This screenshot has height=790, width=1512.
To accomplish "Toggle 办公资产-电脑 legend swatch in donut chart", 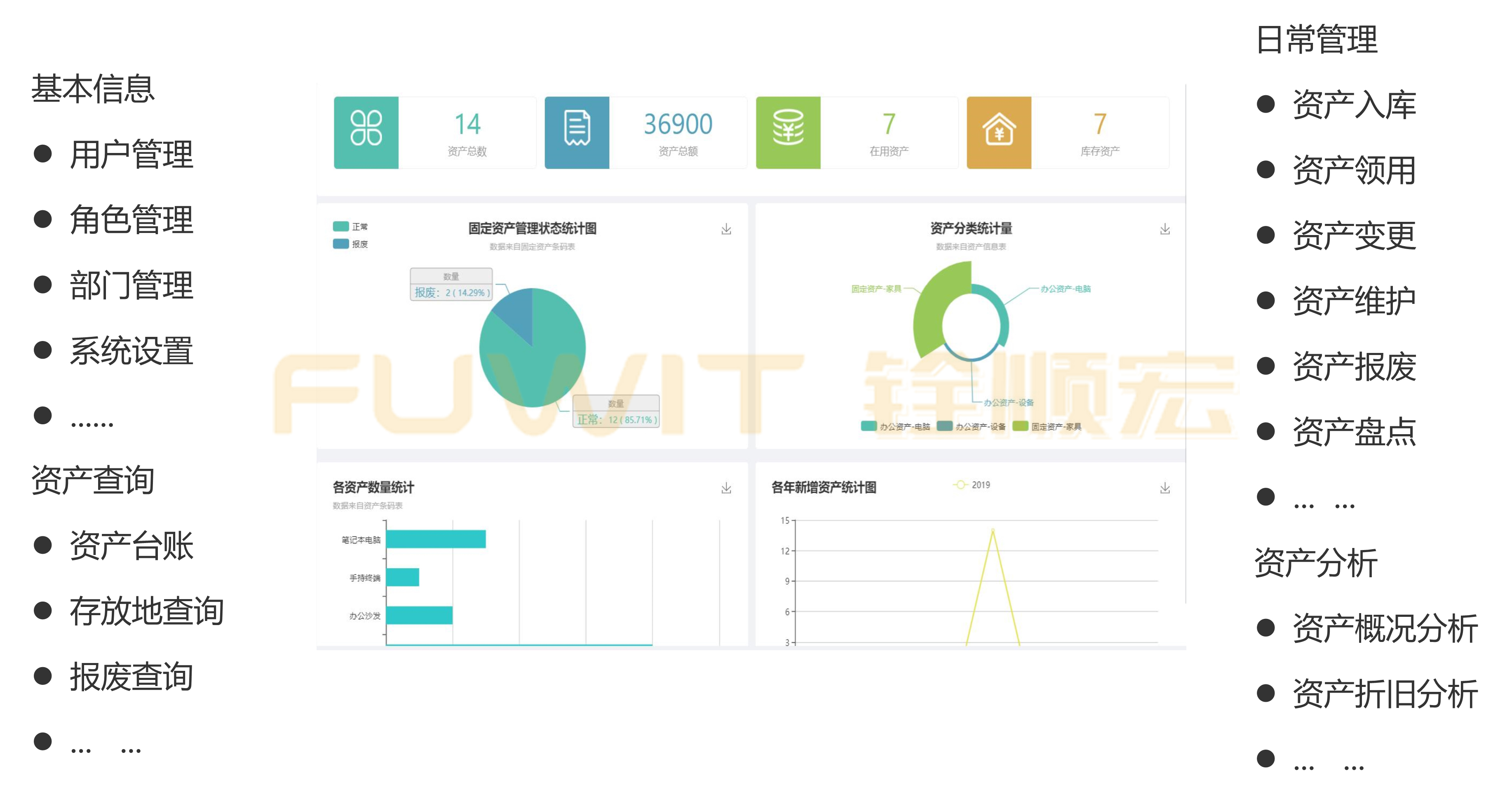I will [x=869, y=426].
